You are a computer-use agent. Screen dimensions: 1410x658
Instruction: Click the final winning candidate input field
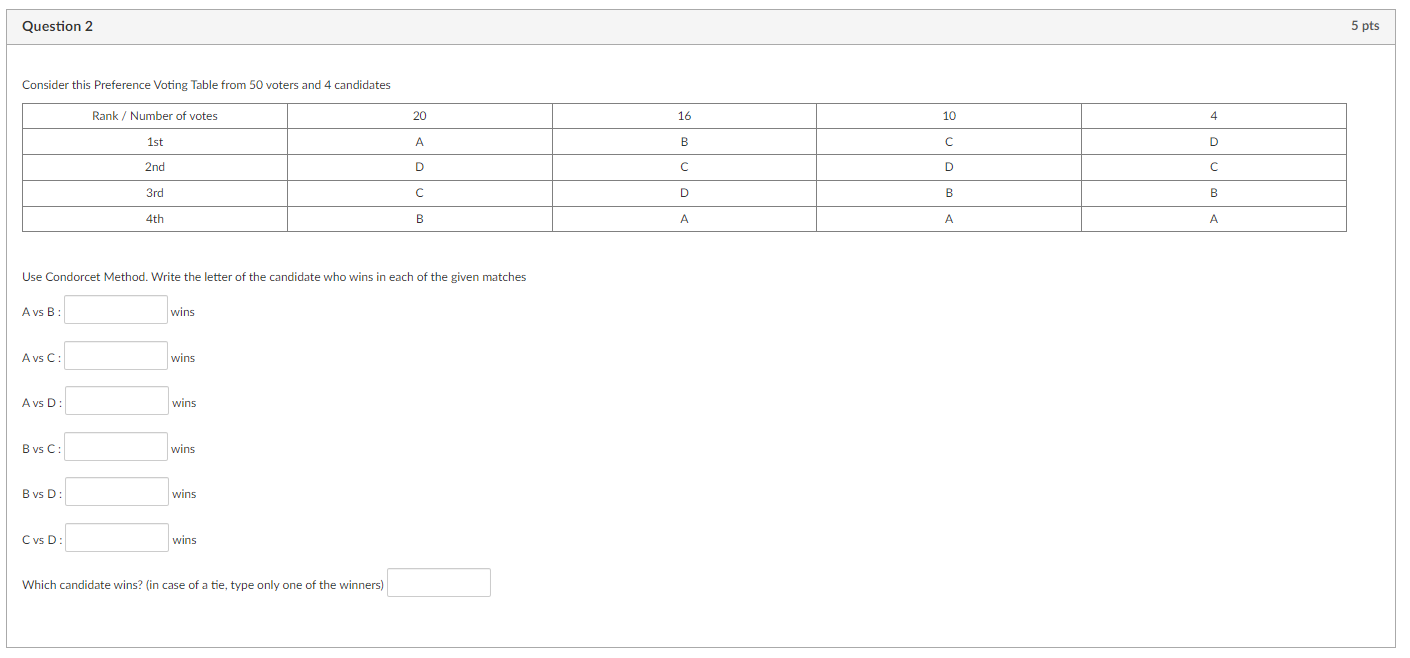coord(438,582)
